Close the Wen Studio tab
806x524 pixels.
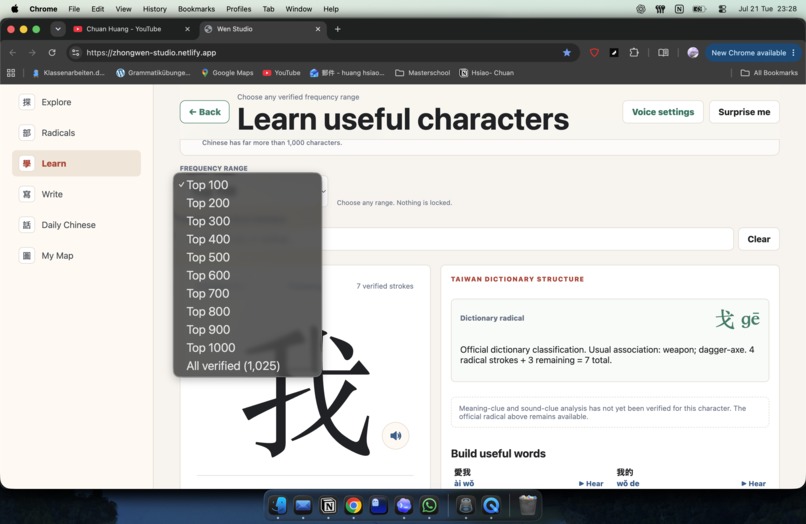[318, 29]
